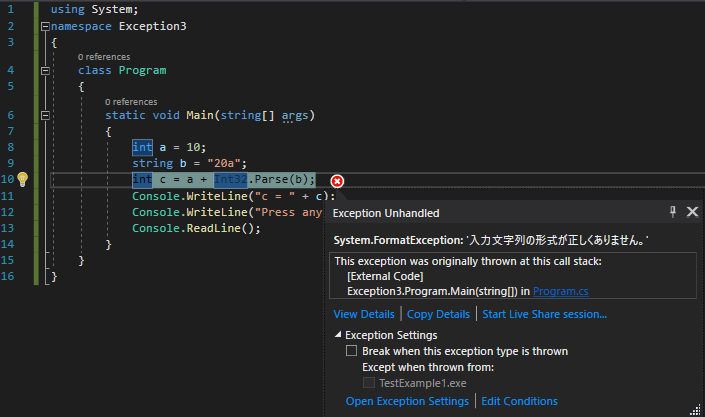Screen dimensions: 705x417
Task: Click the Exception3.Program.Main(string[]) stack frame
Action: pyautogui.click(x=432, y=291)
